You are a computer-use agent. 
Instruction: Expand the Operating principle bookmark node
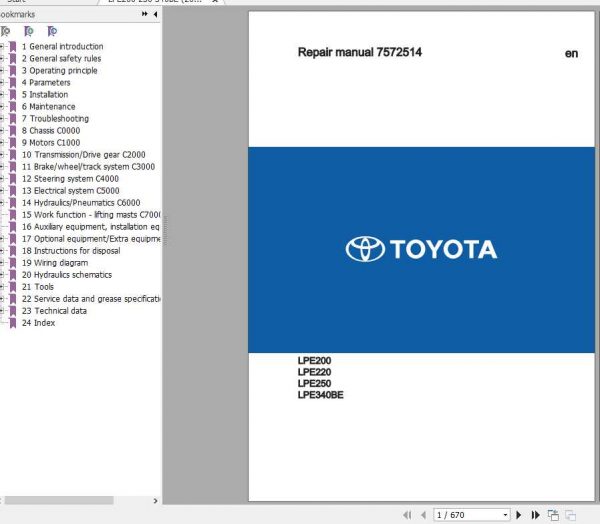[x=2, y=71]
